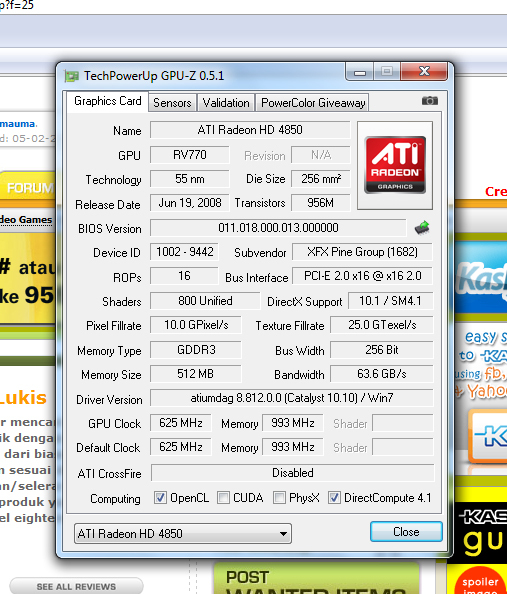The height and width of the screenshot is (594, 507).
Task: Click the BIOS Version field 011.018.000.013.000000
Action: coord(278,228)
